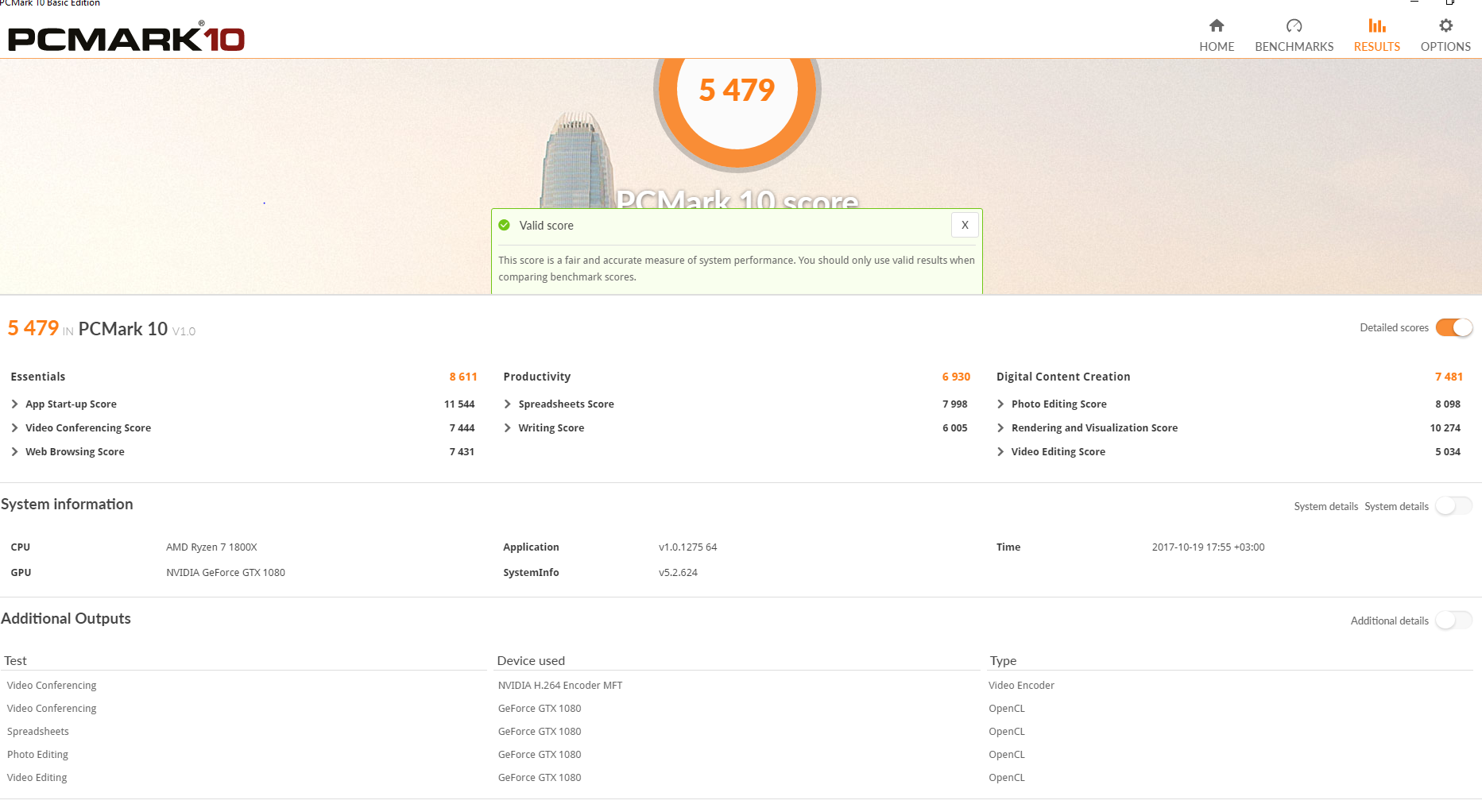Click the Essentials heading
The height and width of the screenshot is (812, 1482).
38,377
